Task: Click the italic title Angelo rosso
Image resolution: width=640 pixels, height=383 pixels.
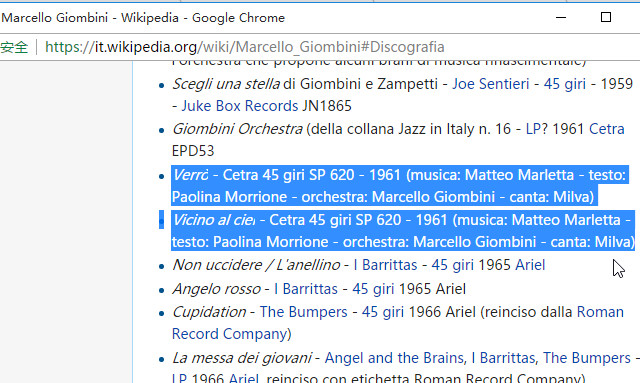Action: (216, 289)
